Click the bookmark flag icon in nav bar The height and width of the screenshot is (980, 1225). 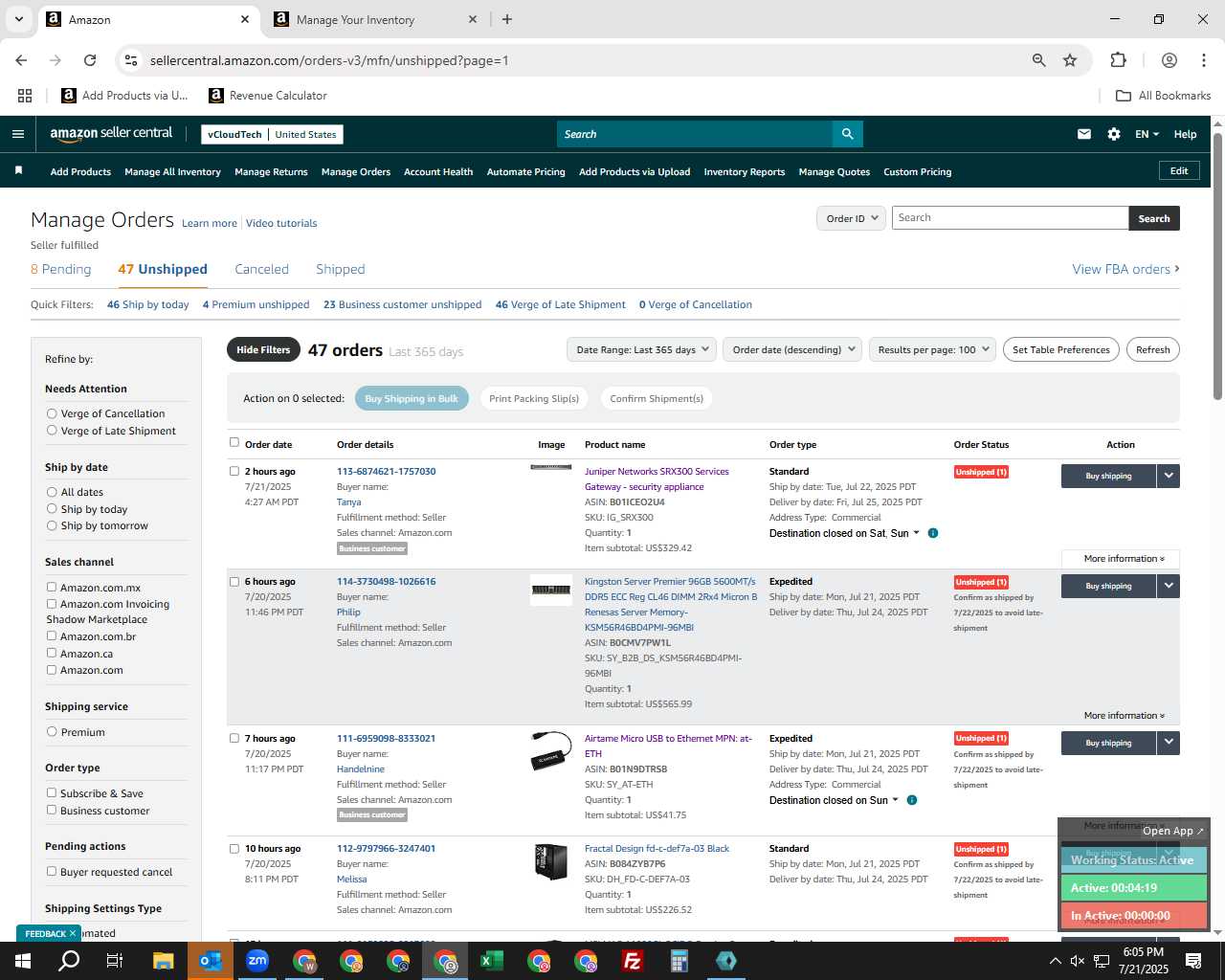[18, 170]
